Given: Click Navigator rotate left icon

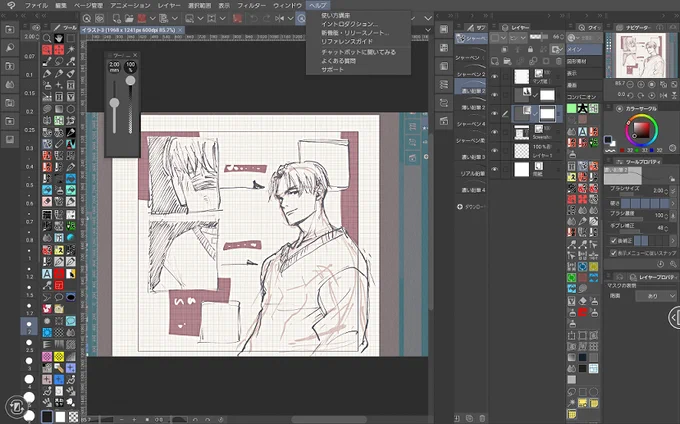Looking at the screenshot, I should (x=630, y=95).
